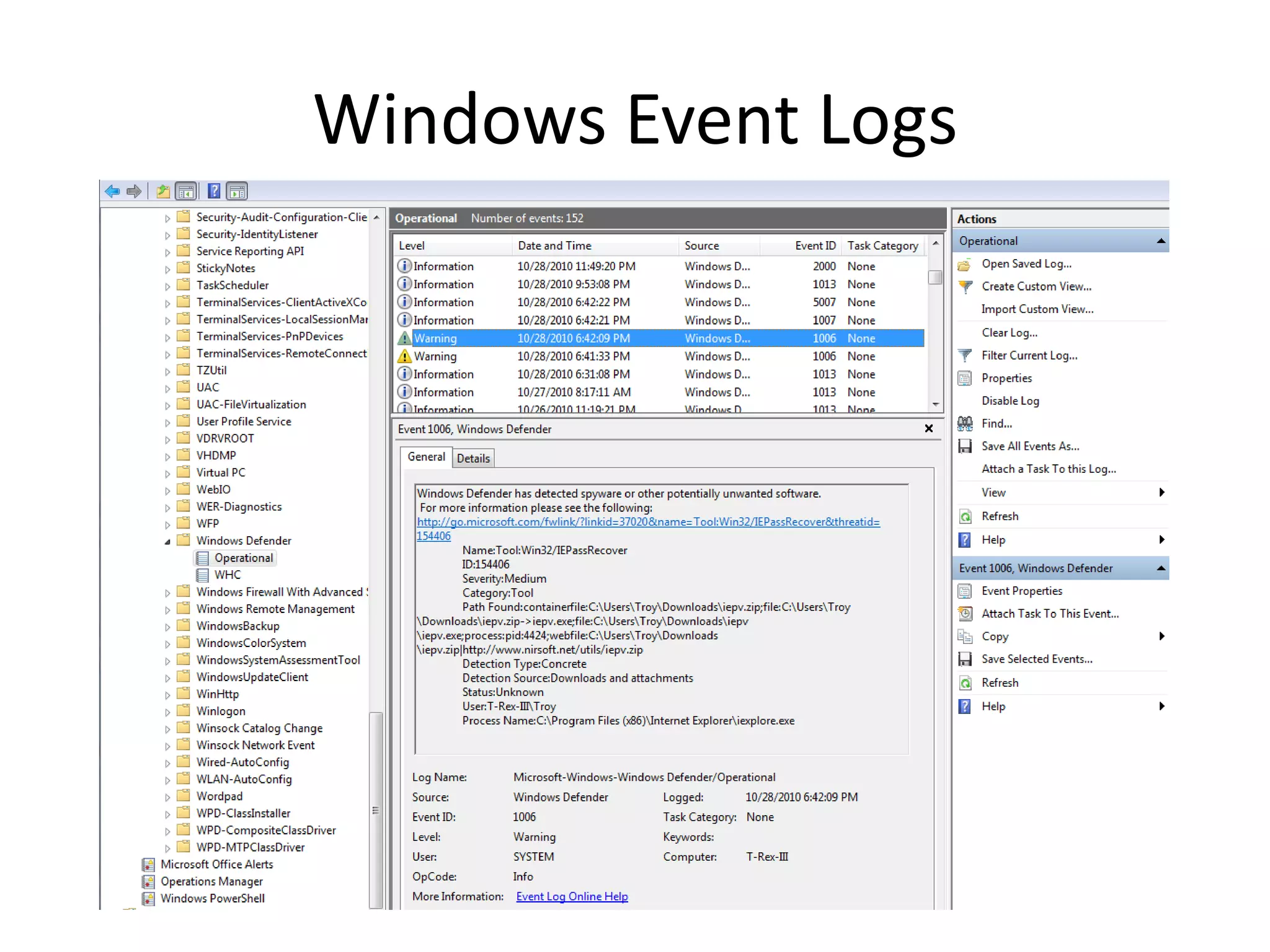Click the Forward arrow toolbar icon

pos(134,192)
